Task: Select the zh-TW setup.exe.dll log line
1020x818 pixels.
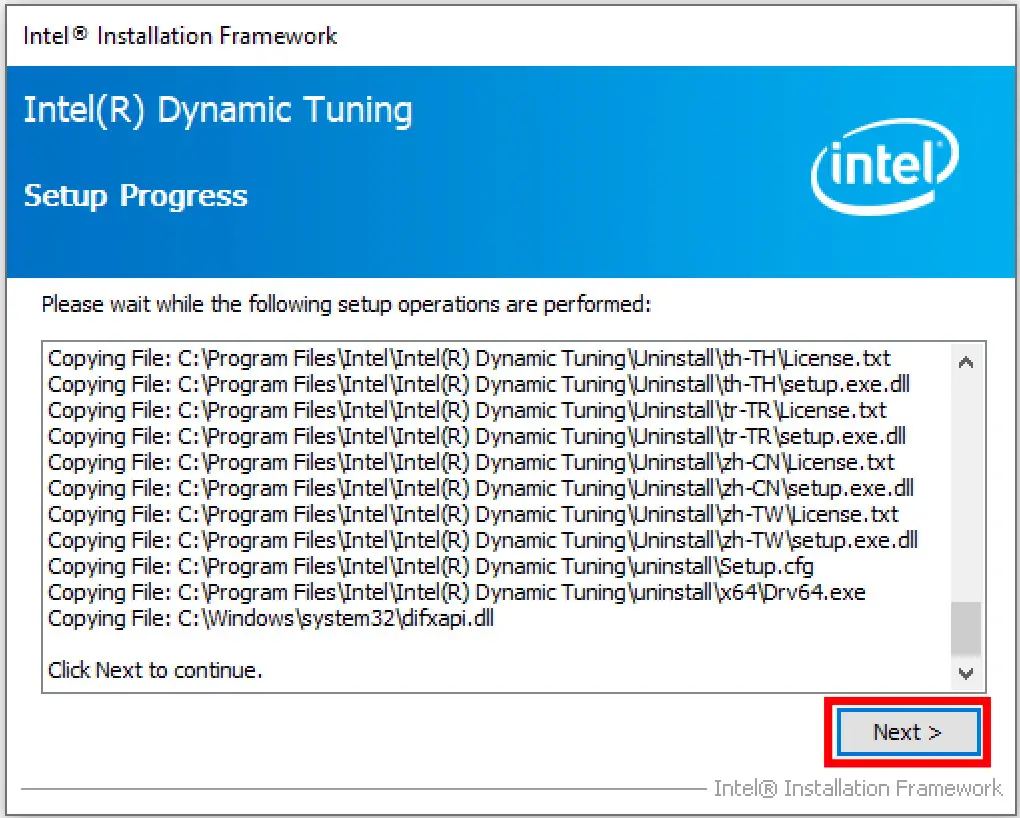Action: coord(478,540)
